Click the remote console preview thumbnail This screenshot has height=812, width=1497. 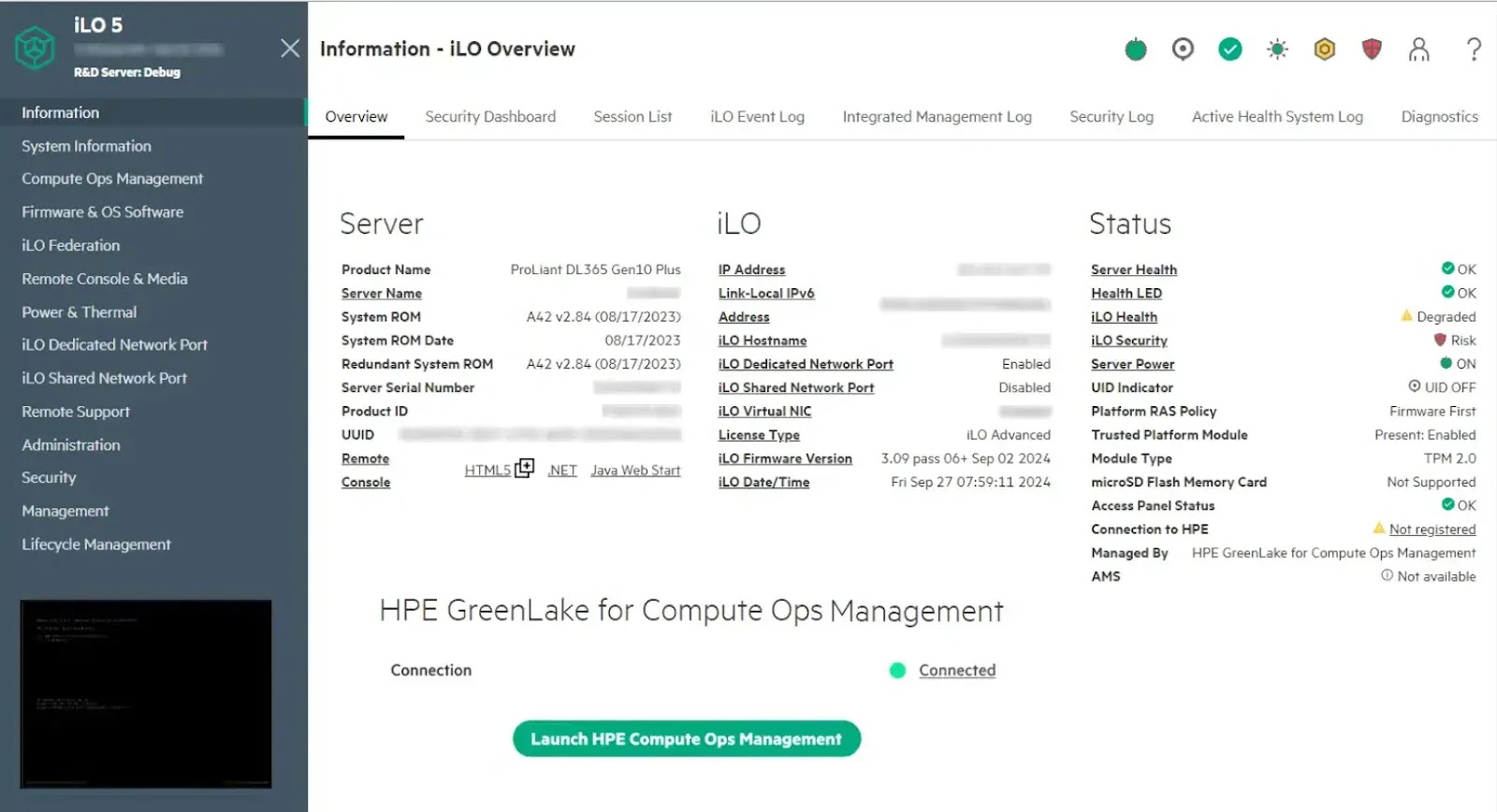146,693
